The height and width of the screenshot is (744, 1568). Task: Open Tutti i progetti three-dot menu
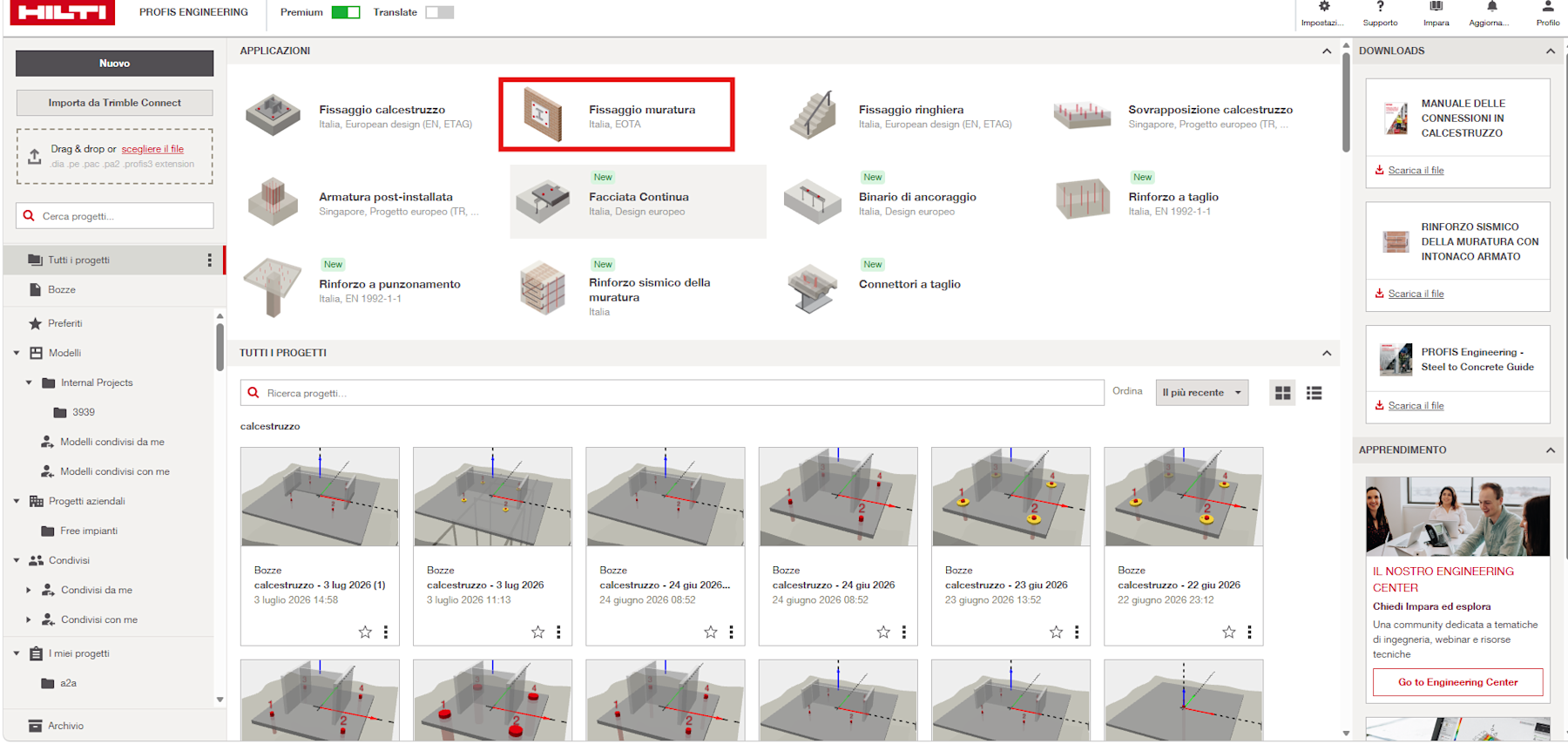pyautogui.click(x=209, y=260)
